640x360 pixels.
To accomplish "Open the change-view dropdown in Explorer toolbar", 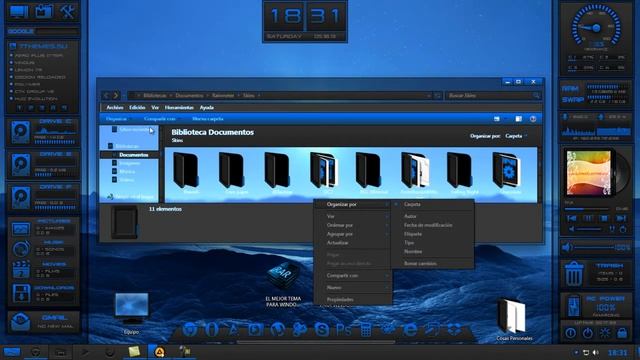I will [x=506, y=119].
